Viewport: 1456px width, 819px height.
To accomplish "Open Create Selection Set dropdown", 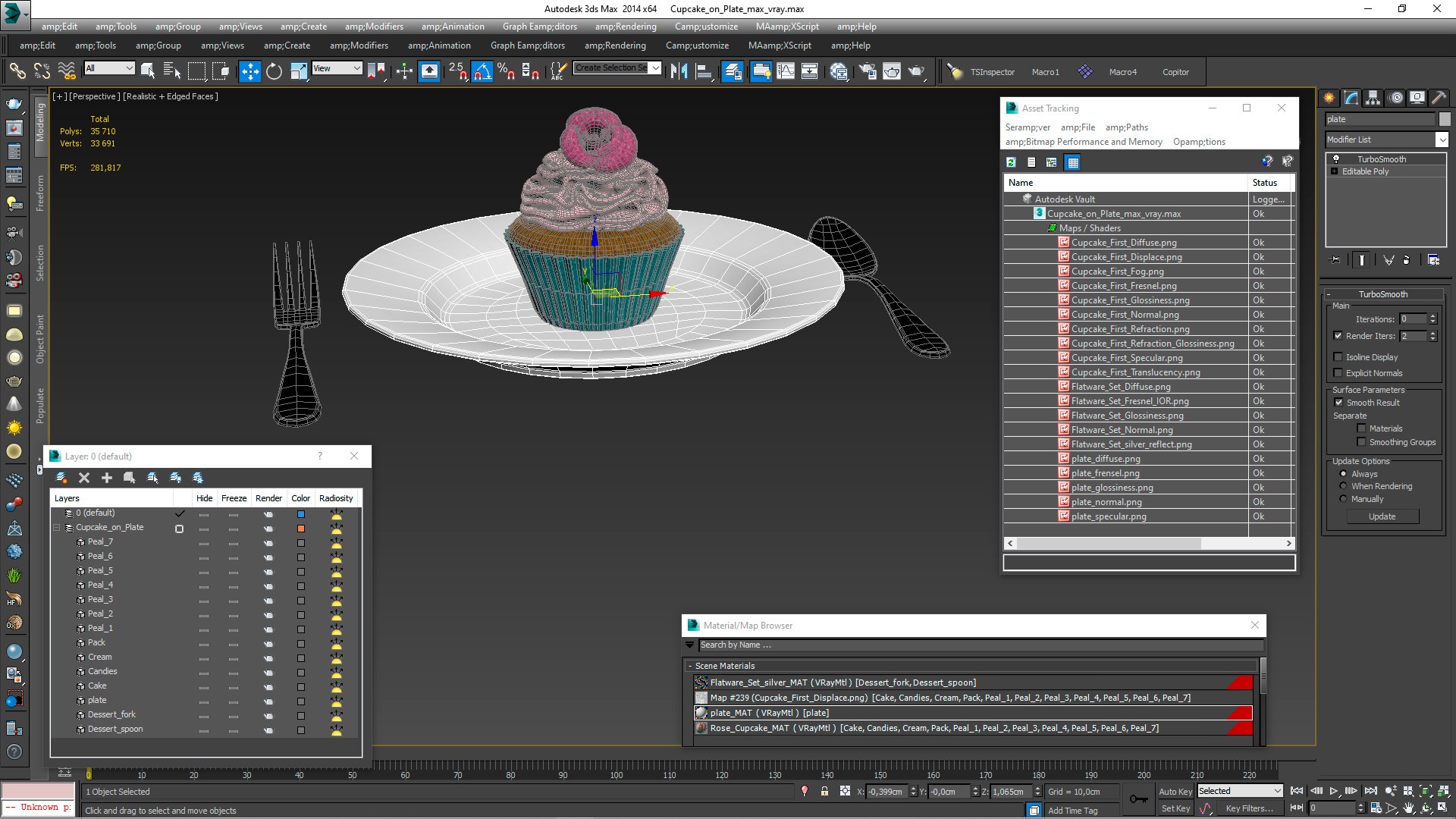I will (x=655, y=68).
